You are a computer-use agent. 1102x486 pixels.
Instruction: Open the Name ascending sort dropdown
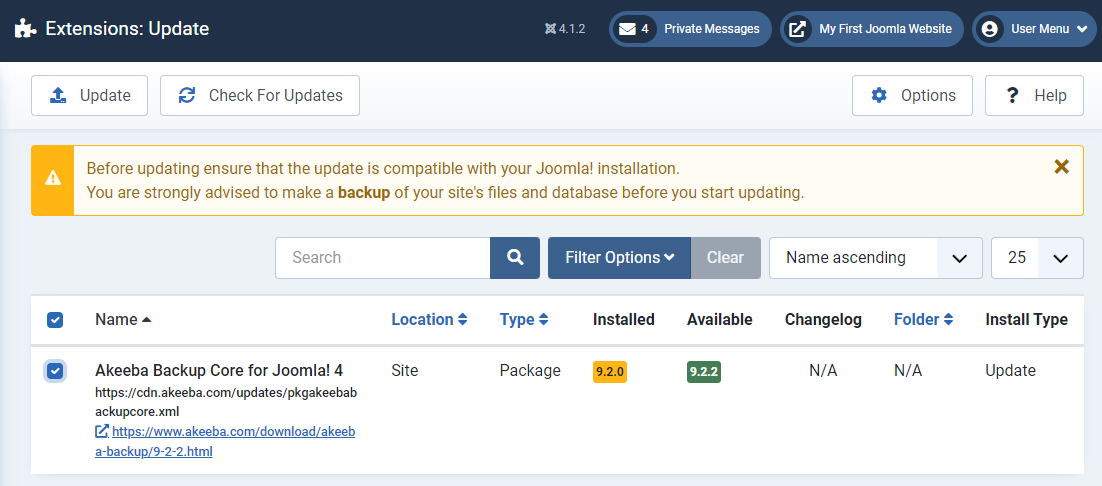(876, 258)
